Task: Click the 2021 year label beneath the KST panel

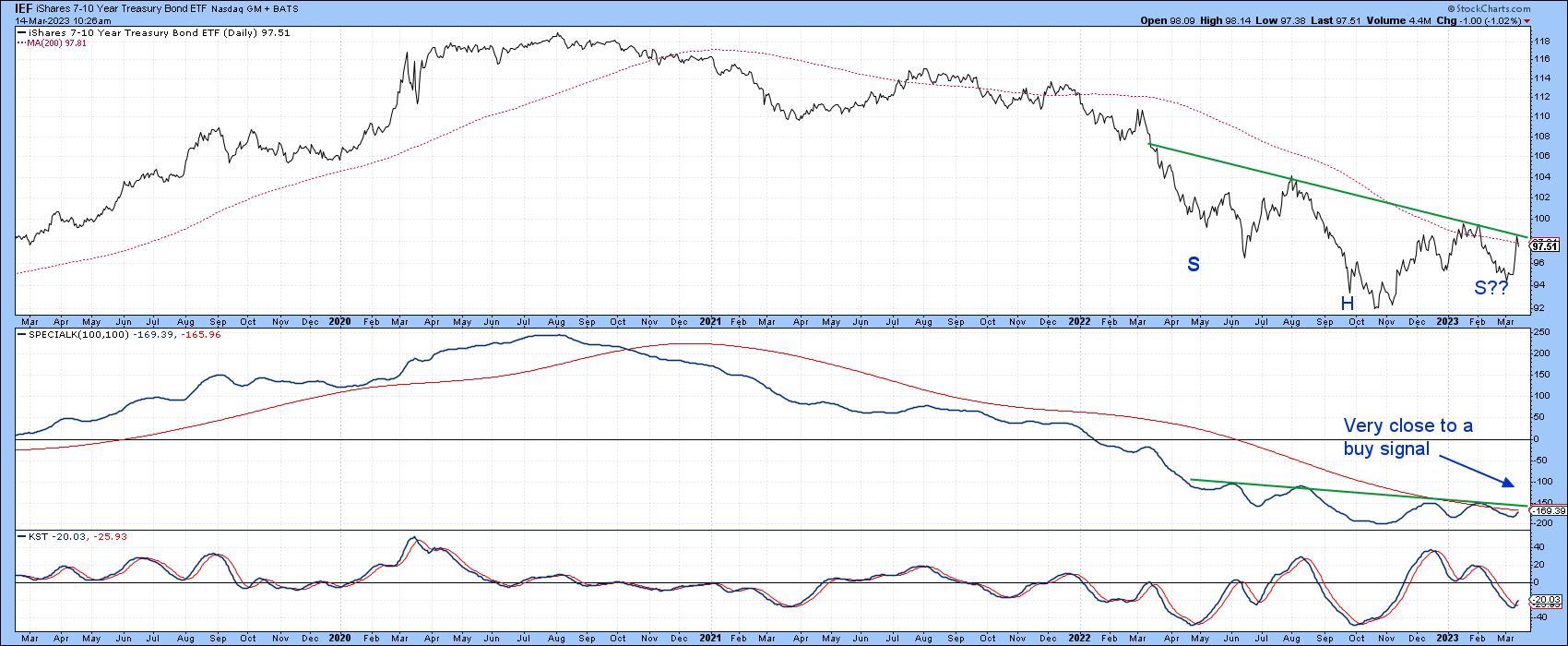Action: [x=710, y=638]
